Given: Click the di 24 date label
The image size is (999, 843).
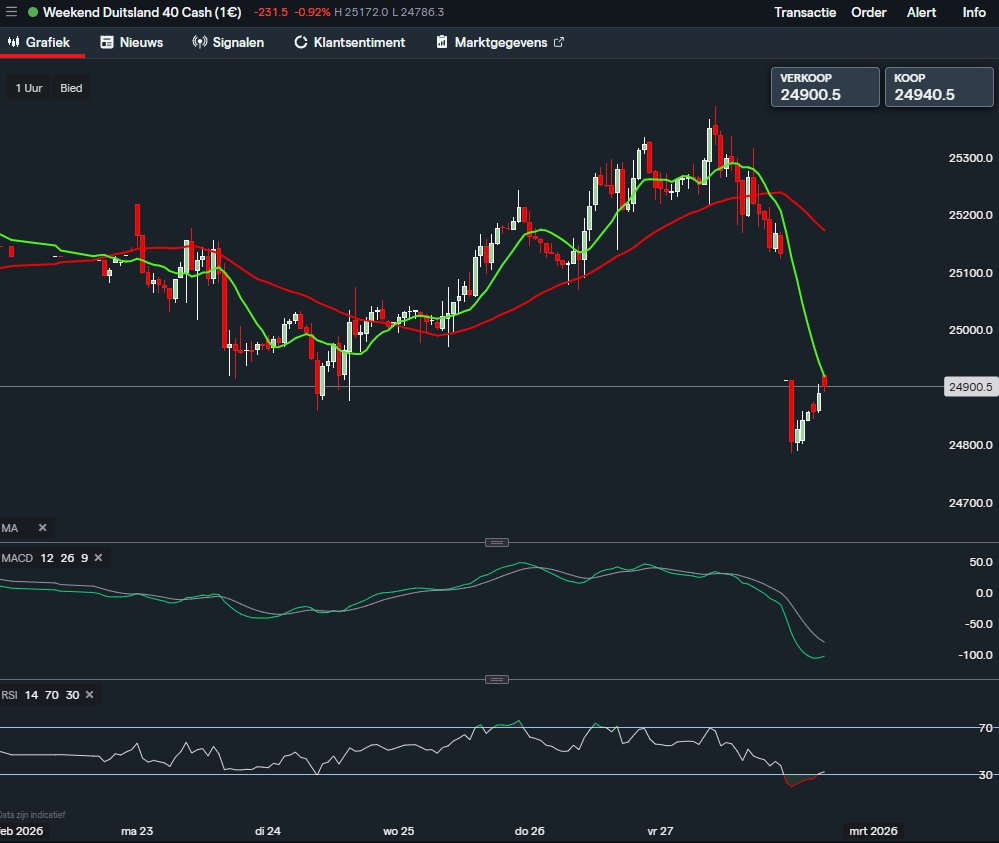Looking at the screenshot, I should (268, 831).
